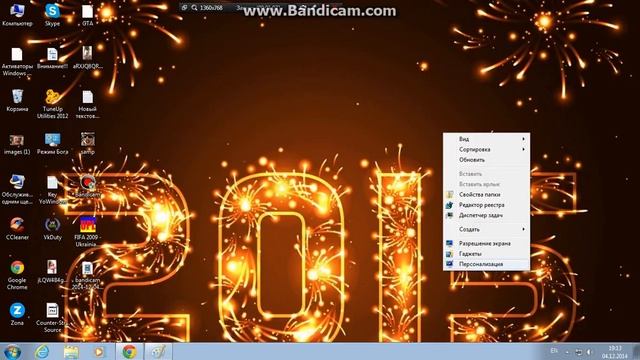Select the Обслужив... одним ще... shortcut
This screenshot has width=640, height=360.
tap(17, 190)
